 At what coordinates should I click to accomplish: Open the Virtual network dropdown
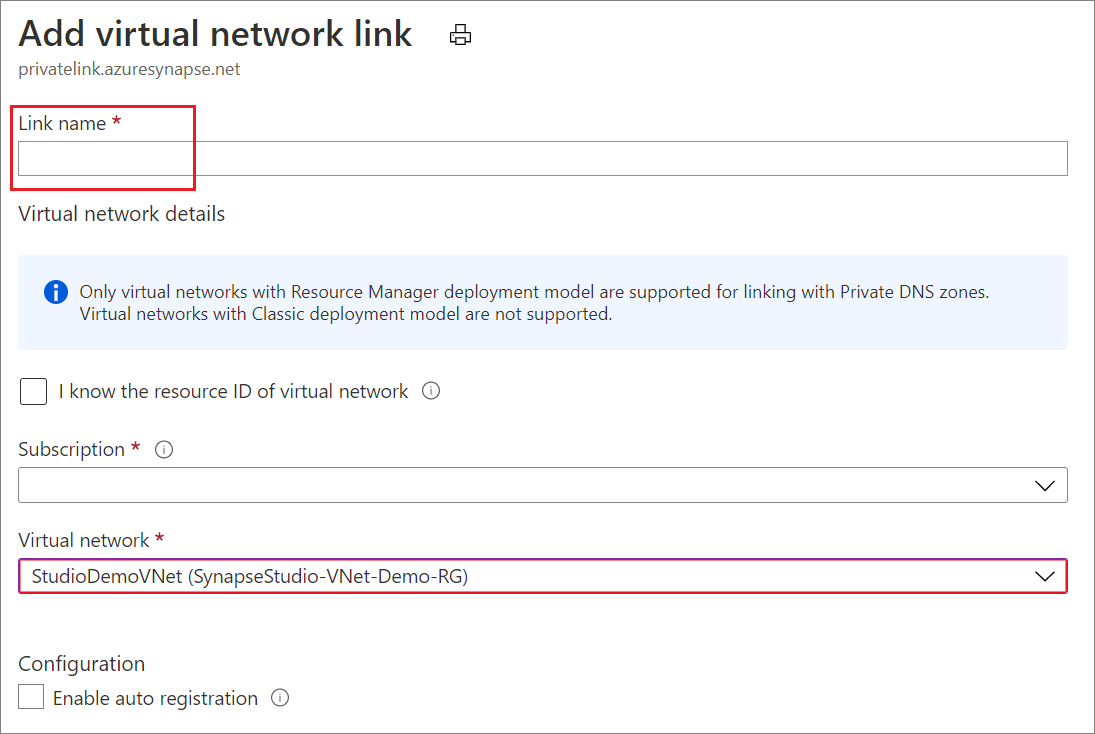pos(542,576)
